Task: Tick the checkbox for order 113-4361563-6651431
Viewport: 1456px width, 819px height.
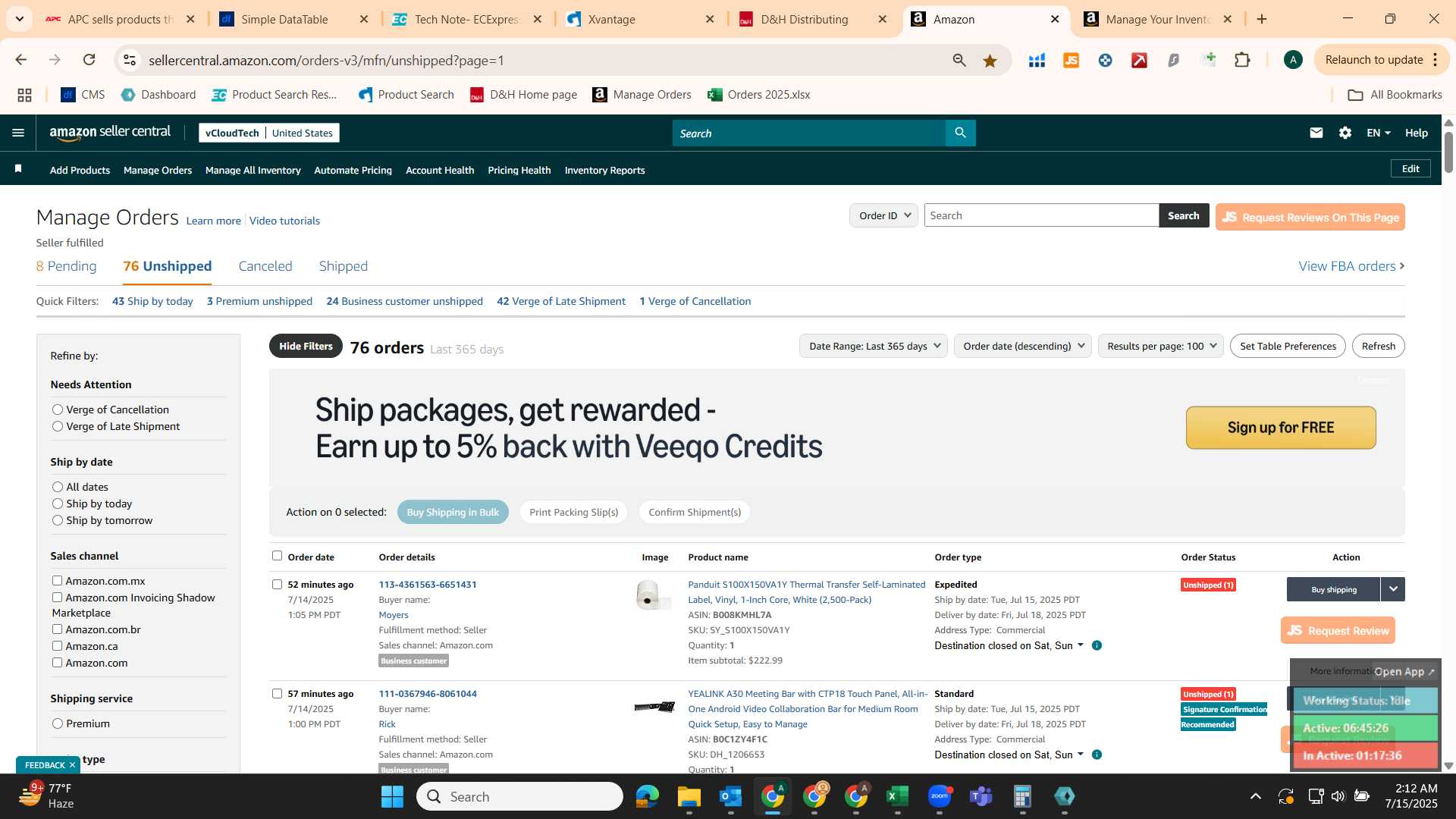Action: [277, 584]
